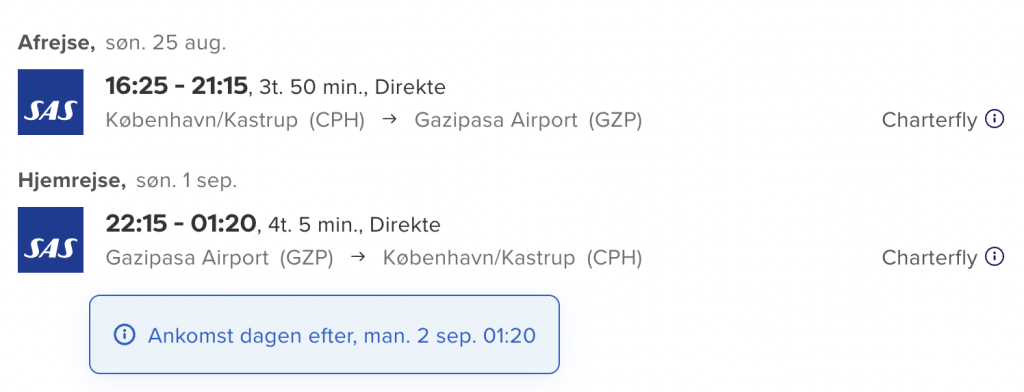Screen dimensions: 1024x392
Task: Open Charterfly info icon for Hjemrejse flight
Action: 994,257
